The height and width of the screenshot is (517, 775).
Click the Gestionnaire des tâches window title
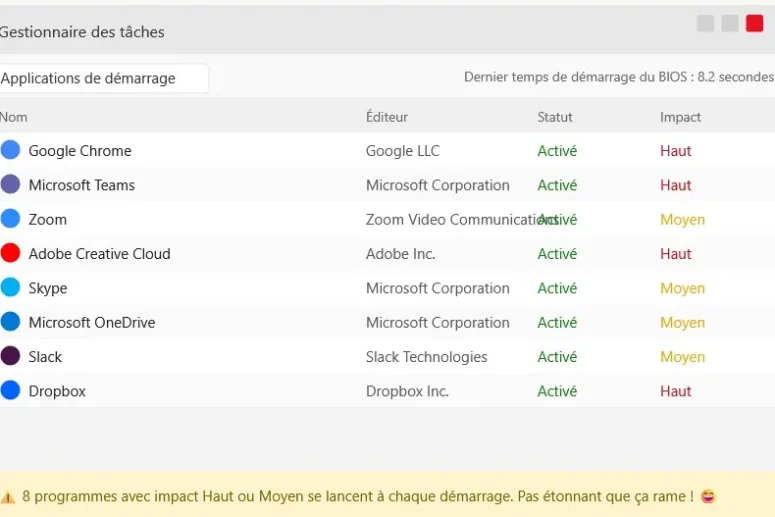(x=82, y=32)
